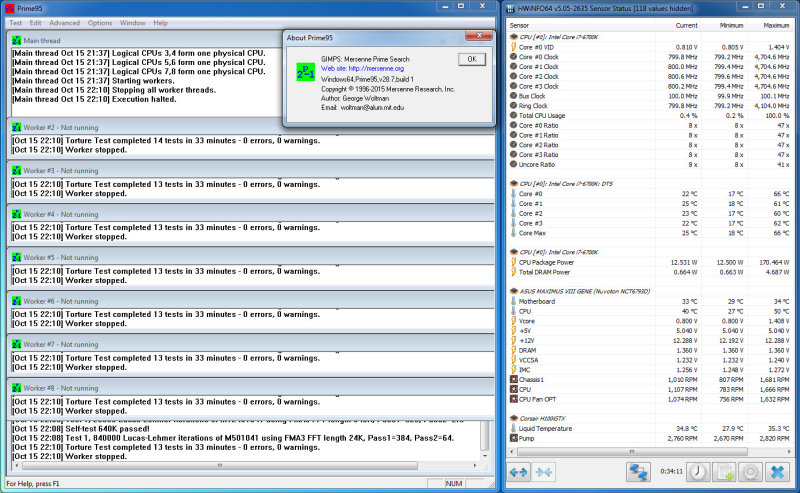Screen dimensions: 800x493
Task: Click the HWiNFO clock reset timer button
Action: pos(698,472)
